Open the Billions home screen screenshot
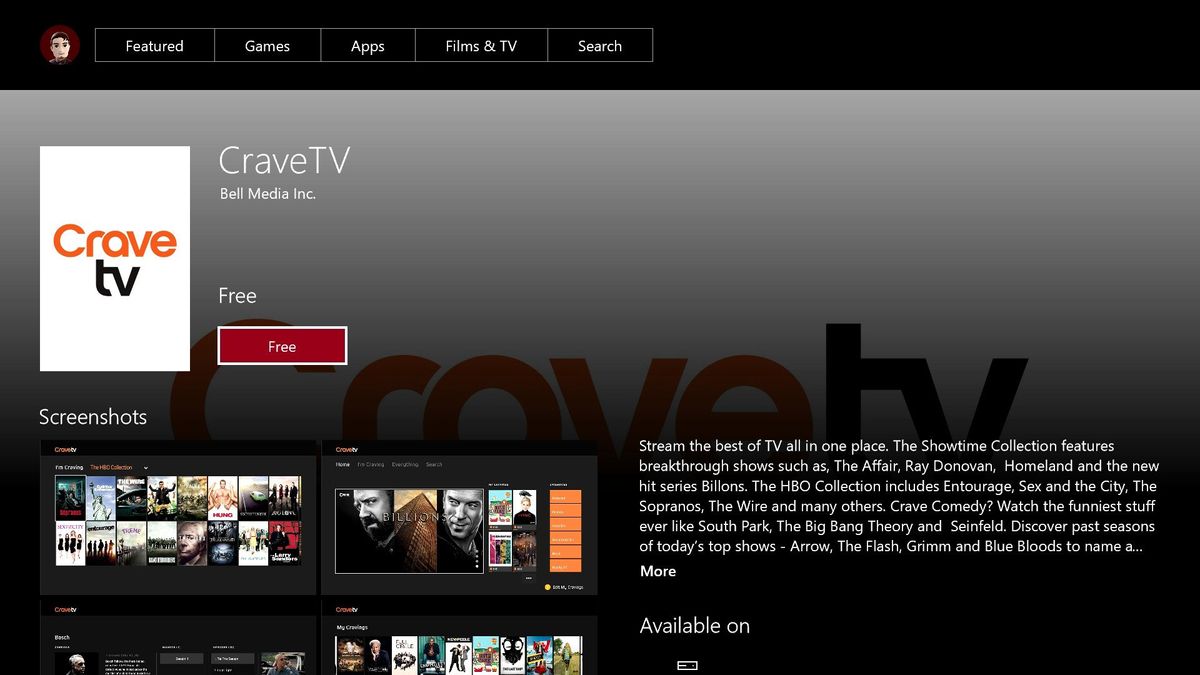Screen dimensions: 1200x675 (459, 517)
